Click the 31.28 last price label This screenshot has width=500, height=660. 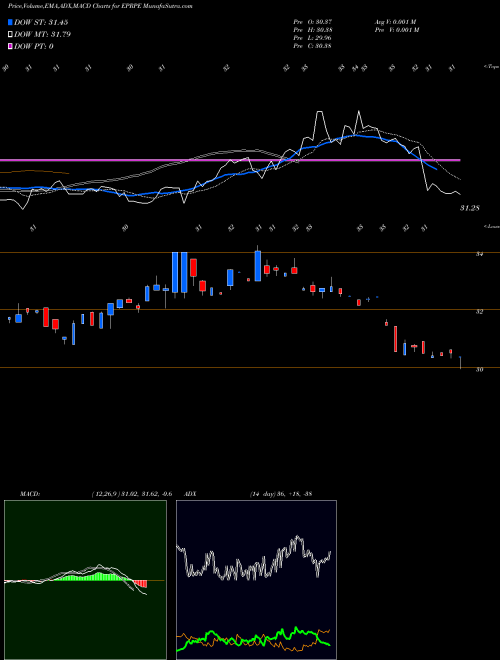(470, 208)
